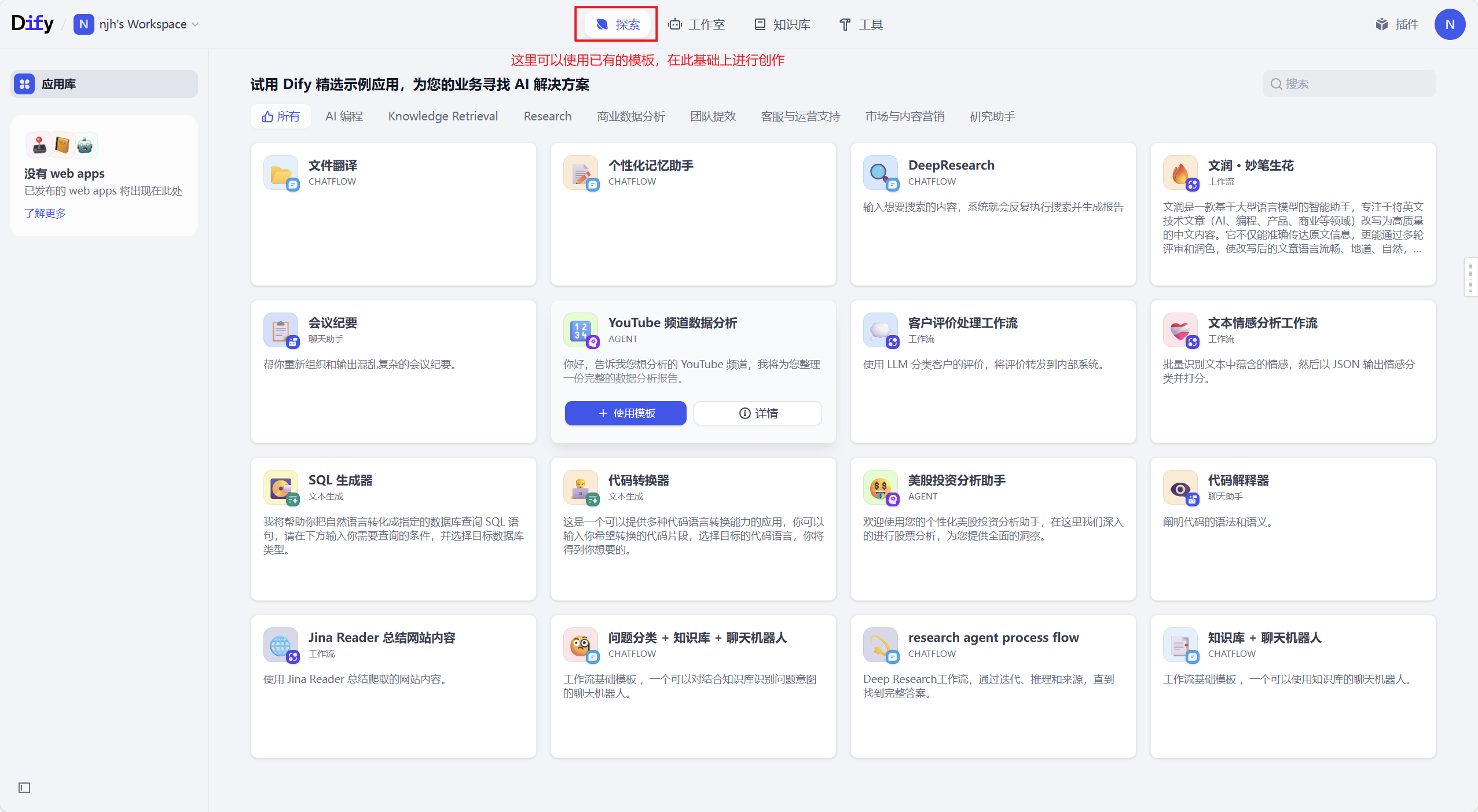Click the Jina Reader globe icon
This screenshot has width=1478, height=812.
click(x=281, y=645)
